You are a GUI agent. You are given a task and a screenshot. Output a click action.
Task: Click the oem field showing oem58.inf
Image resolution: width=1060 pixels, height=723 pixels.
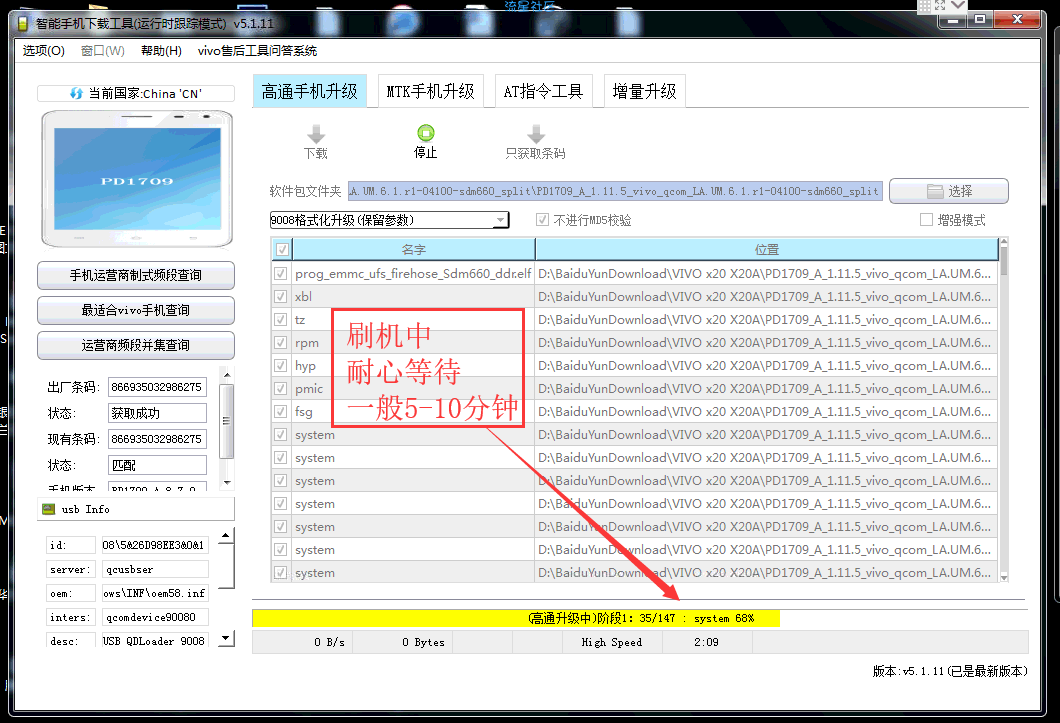(x=154, y=593)
